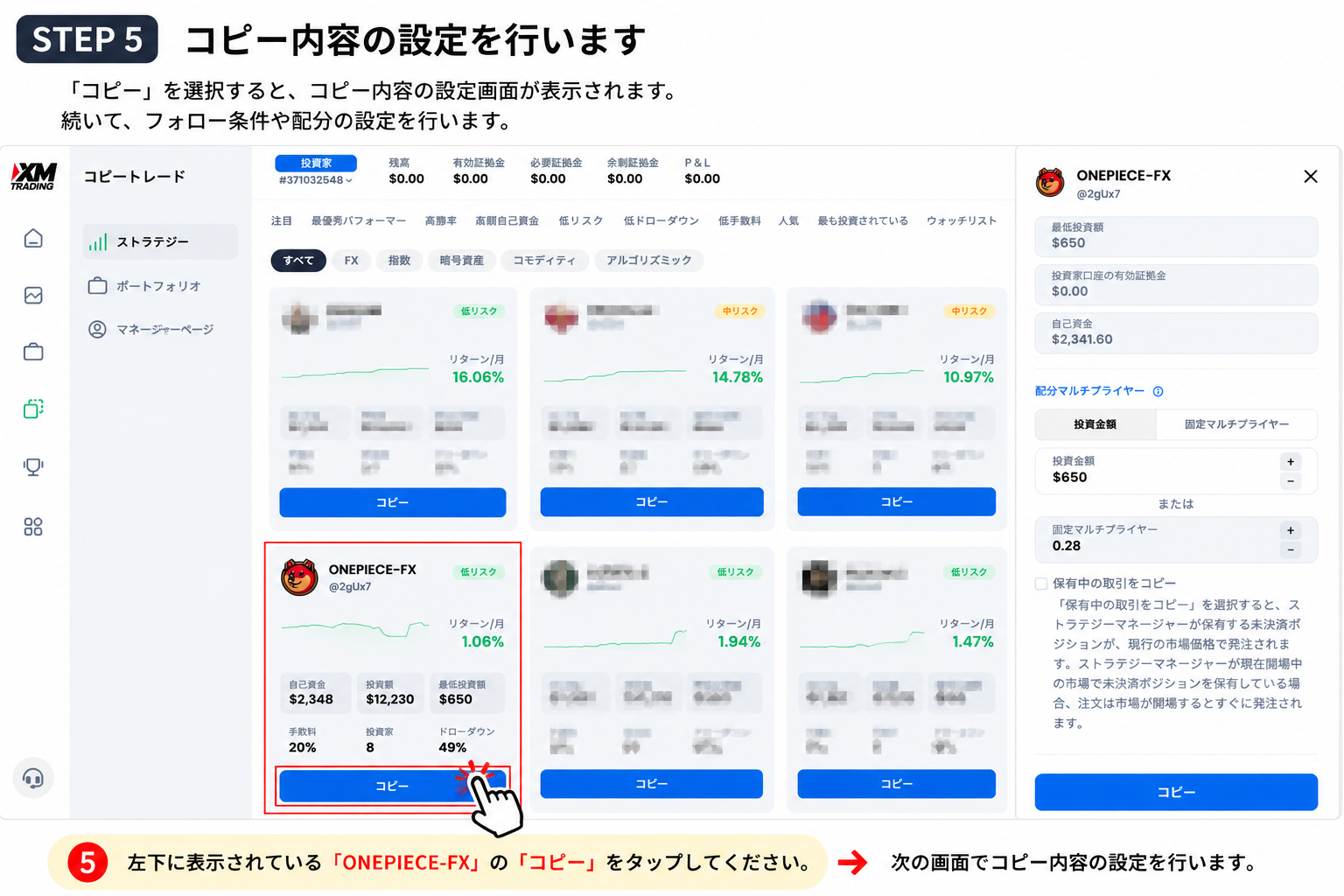Open the chart image icon in the sidebar
Viewport: 1344px width, 896px height.
coord(33,296)
